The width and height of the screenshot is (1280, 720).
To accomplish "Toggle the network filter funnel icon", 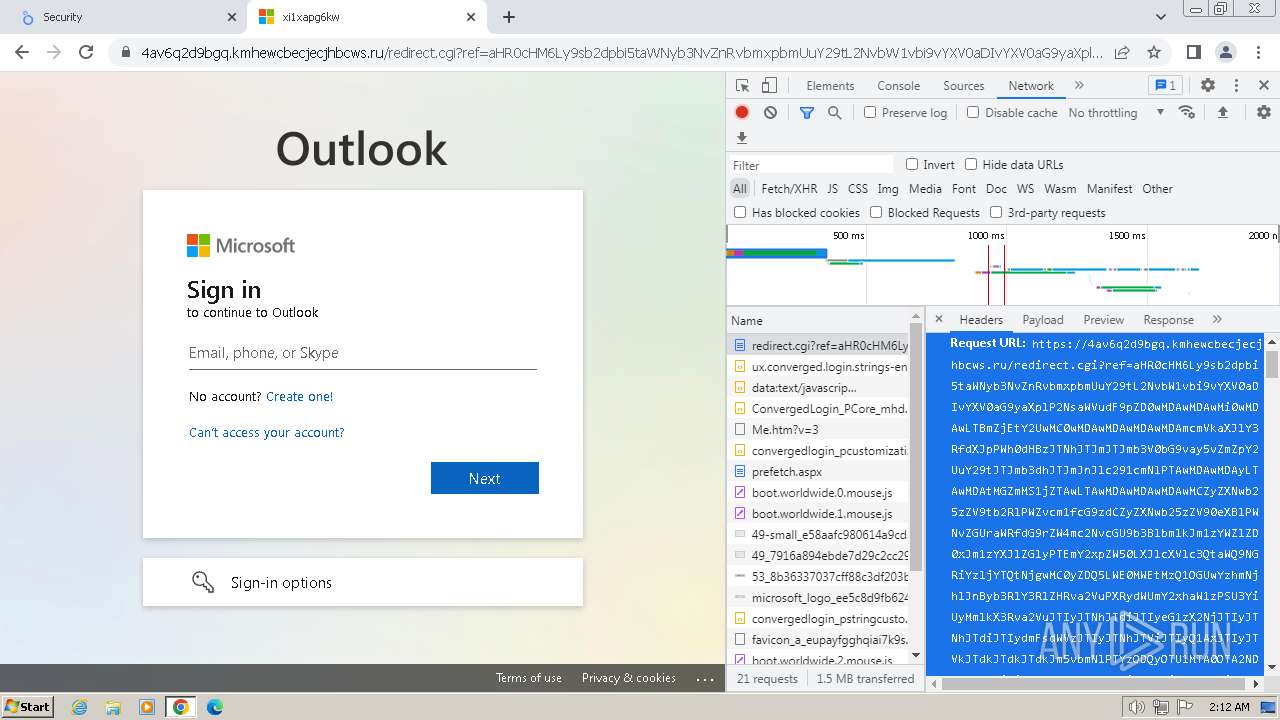I will pyautogui.click(x=807, y=113).
